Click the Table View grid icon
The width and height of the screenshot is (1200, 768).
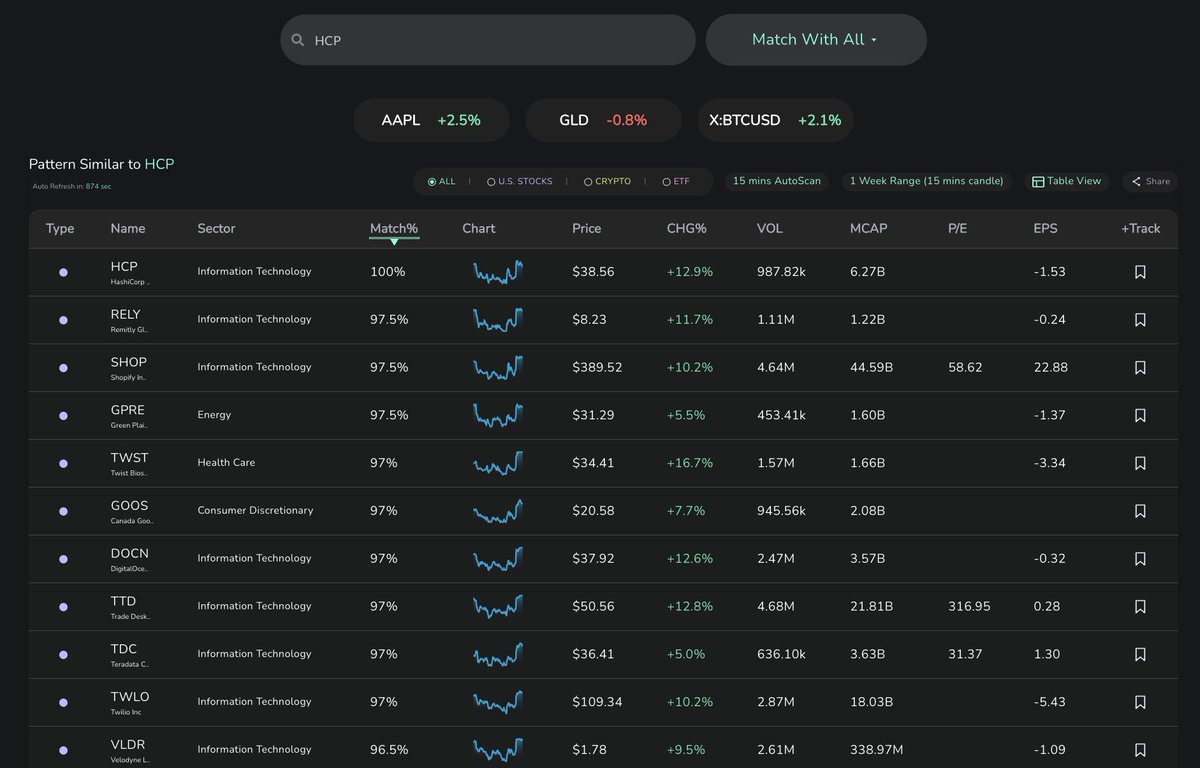coord(1038,182)
